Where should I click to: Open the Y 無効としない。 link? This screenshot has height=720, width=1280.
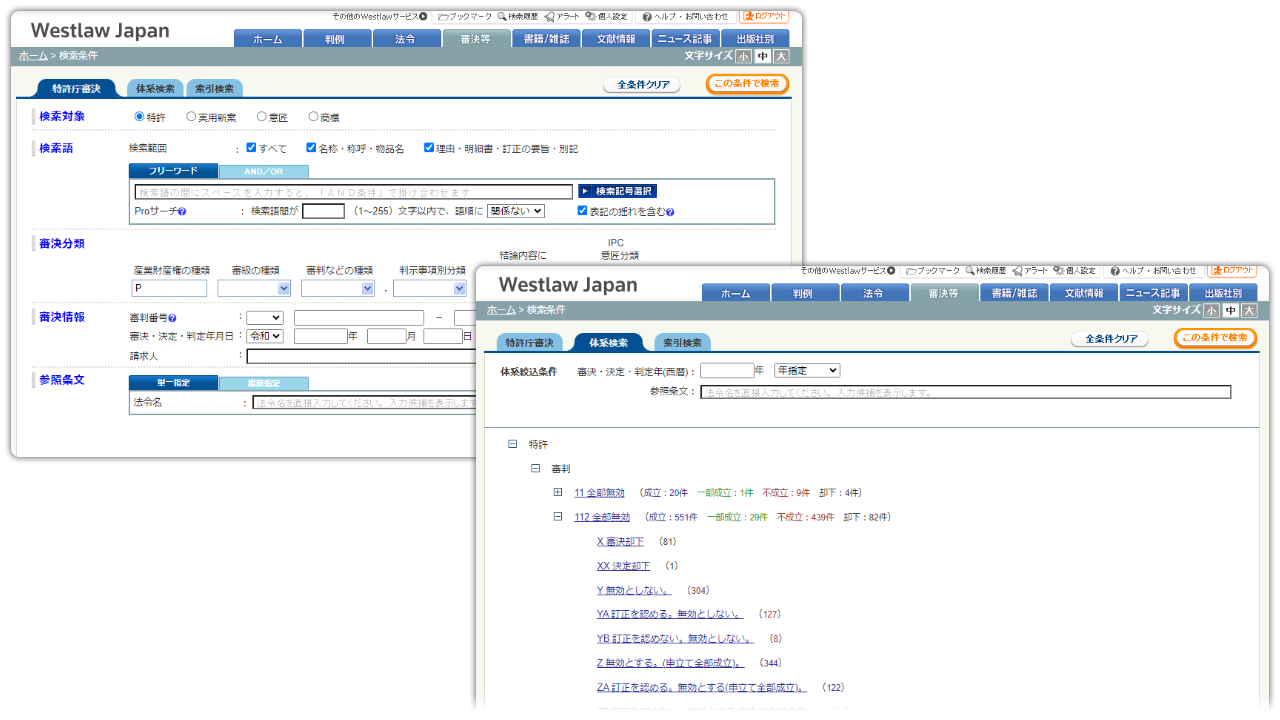634,590
